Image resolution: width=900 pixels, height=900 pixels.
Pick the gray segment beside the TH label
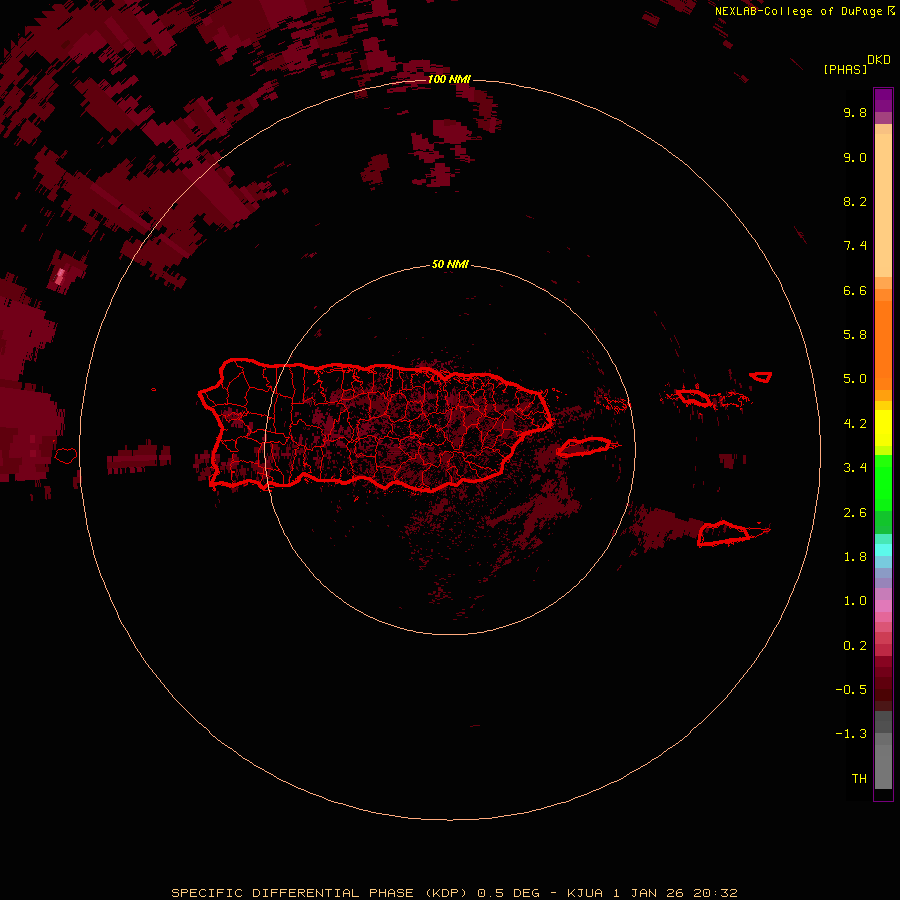click(x=883, y=766)
